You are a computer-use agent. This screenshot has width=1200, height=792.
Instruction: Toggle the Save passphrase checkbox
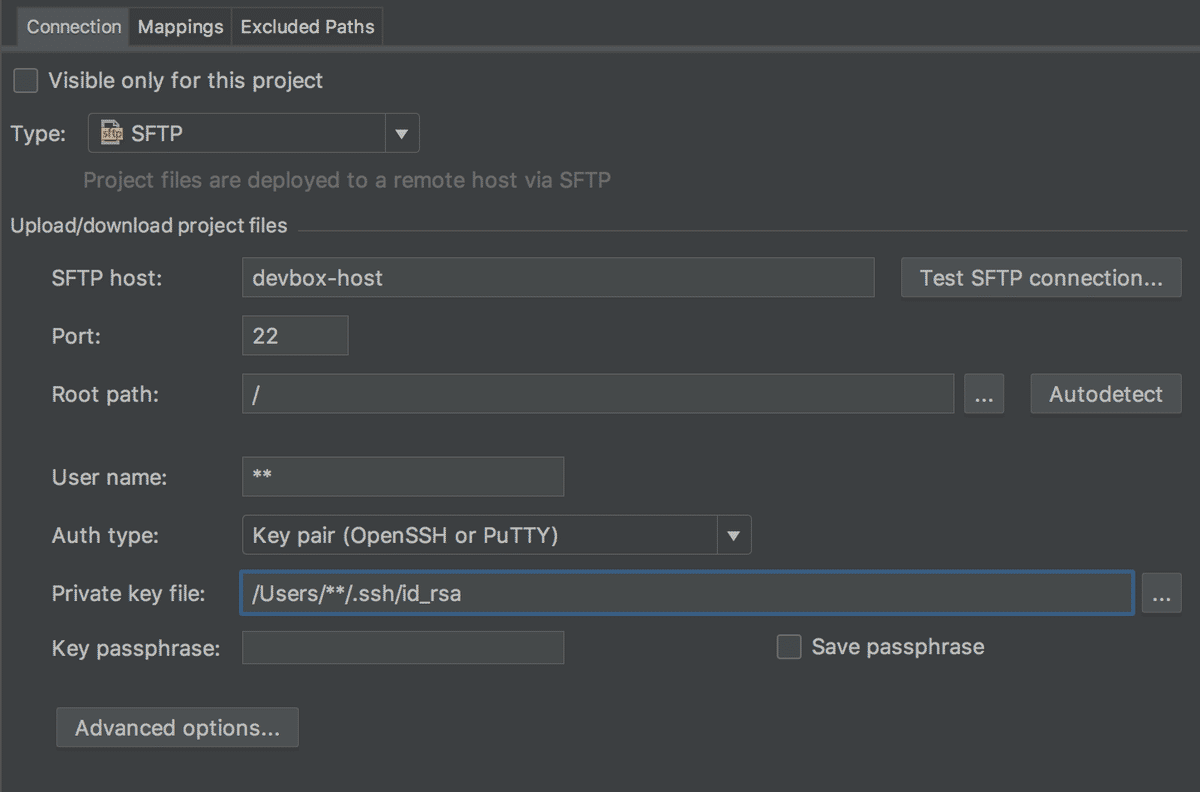click(789, 647)
